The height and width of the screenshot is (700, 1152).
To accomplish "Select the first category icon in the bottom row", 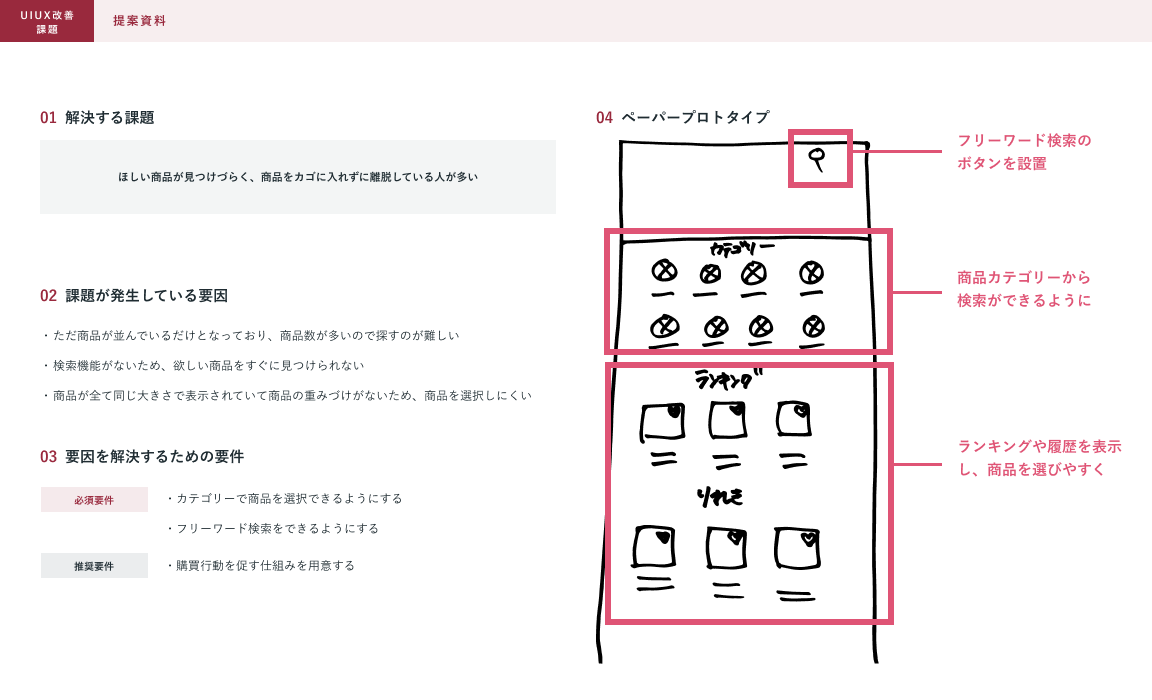I will 664,325.
